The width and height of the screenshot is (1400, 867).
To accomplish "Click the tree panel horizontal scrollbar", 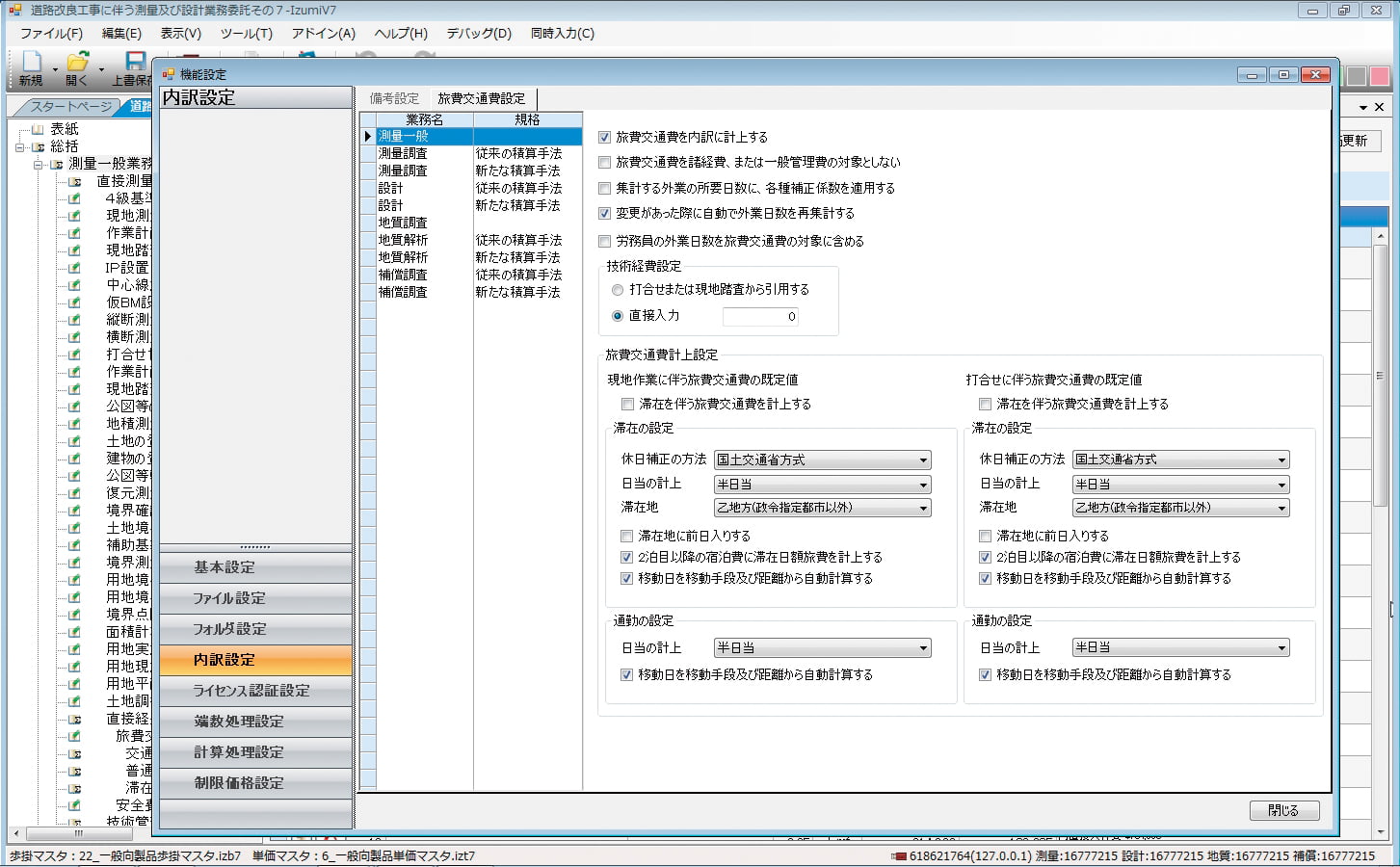I will [x=79, y=833].
